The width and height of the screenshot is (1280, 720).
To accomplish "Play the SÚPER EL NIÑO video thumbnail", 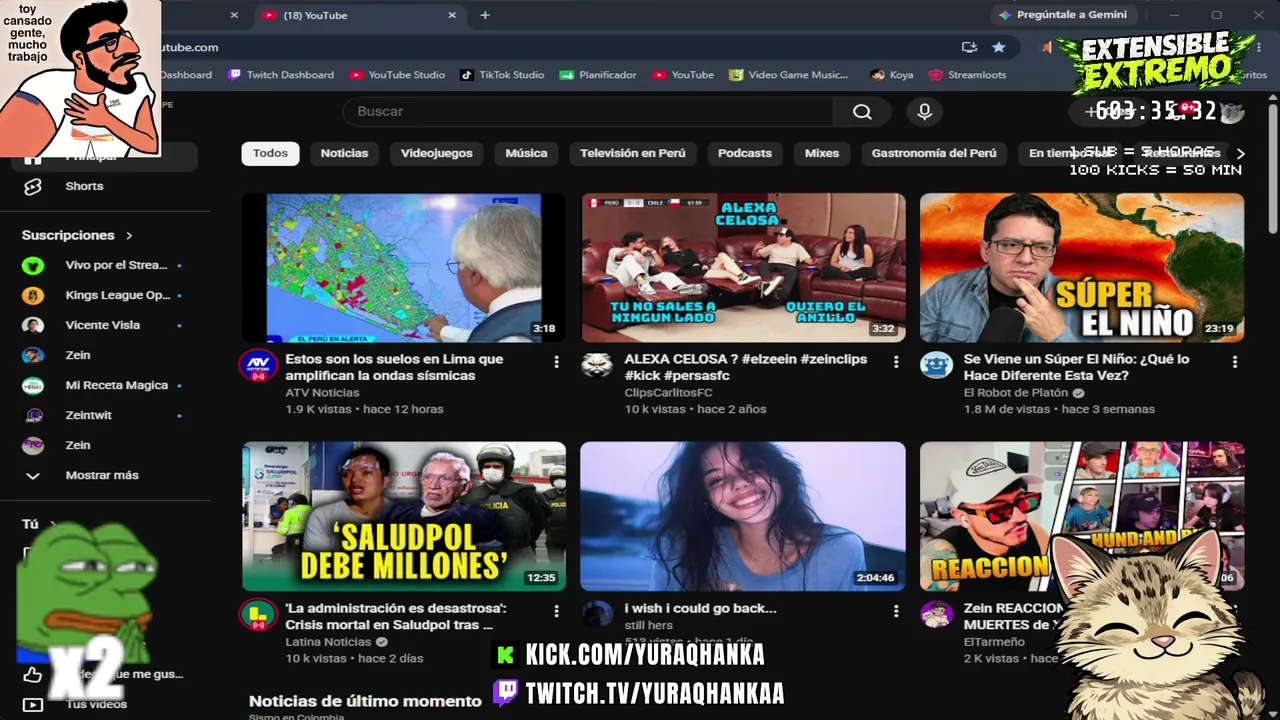I will pos(1082,267).
